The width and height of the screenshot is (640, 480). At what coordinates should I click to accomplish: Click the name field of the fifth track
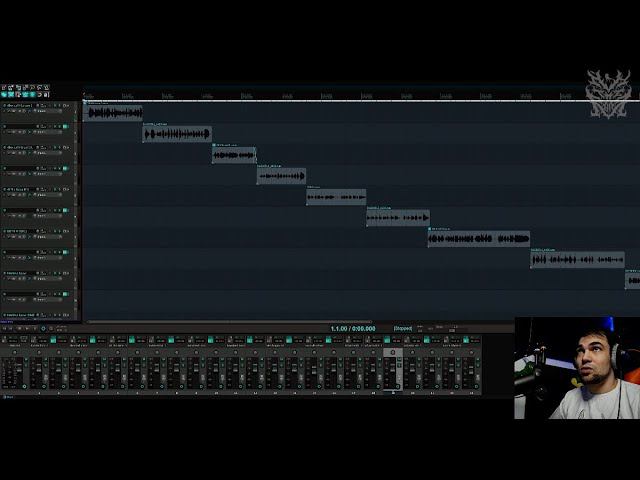(x=20, y=189)
